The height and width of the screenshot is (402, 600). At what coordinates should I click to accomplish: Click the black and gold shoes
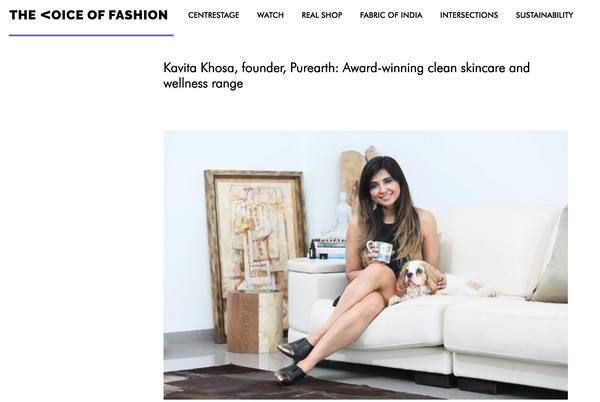294,361
